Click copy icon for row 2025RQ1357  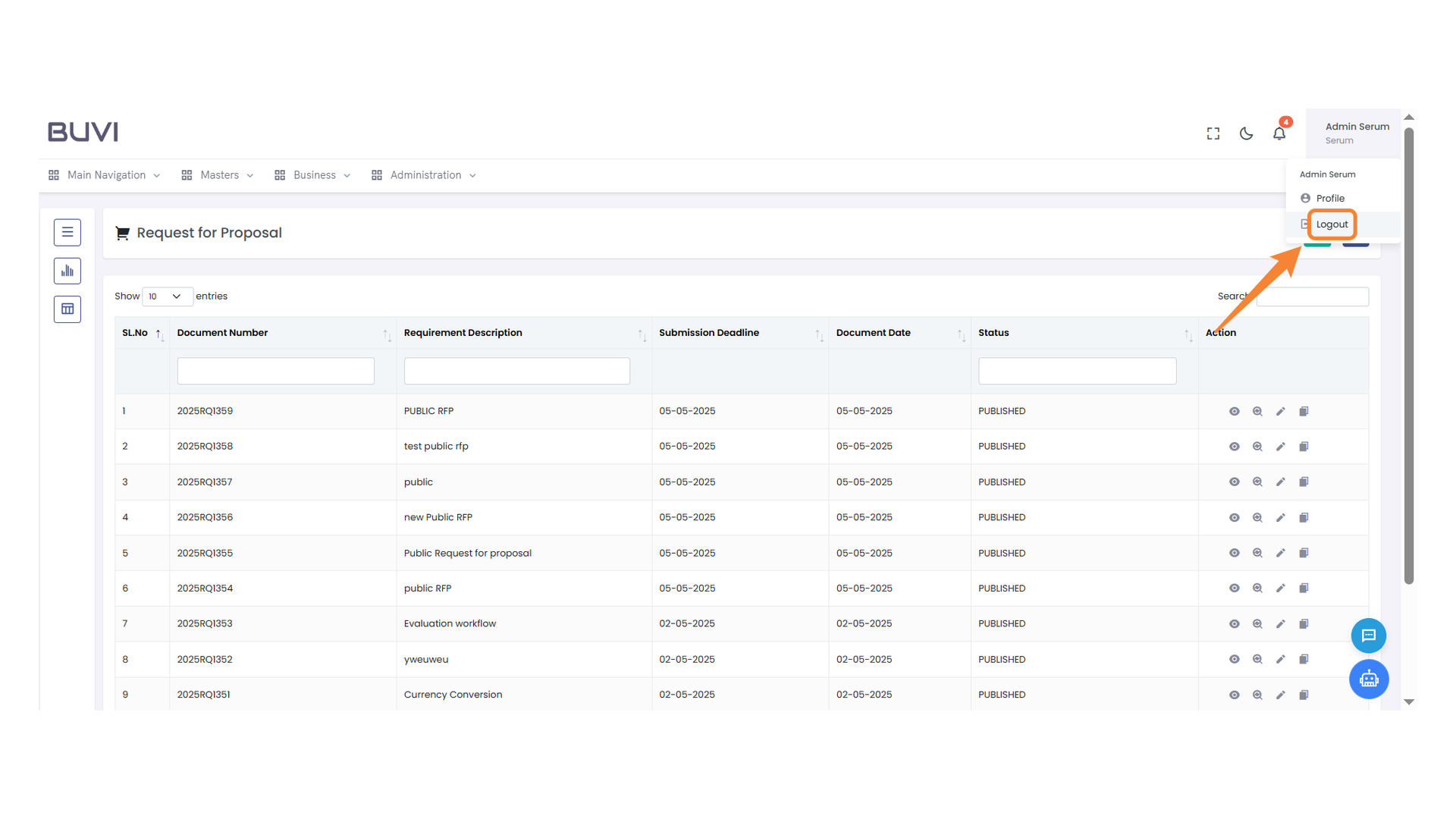click(1304, 482)
